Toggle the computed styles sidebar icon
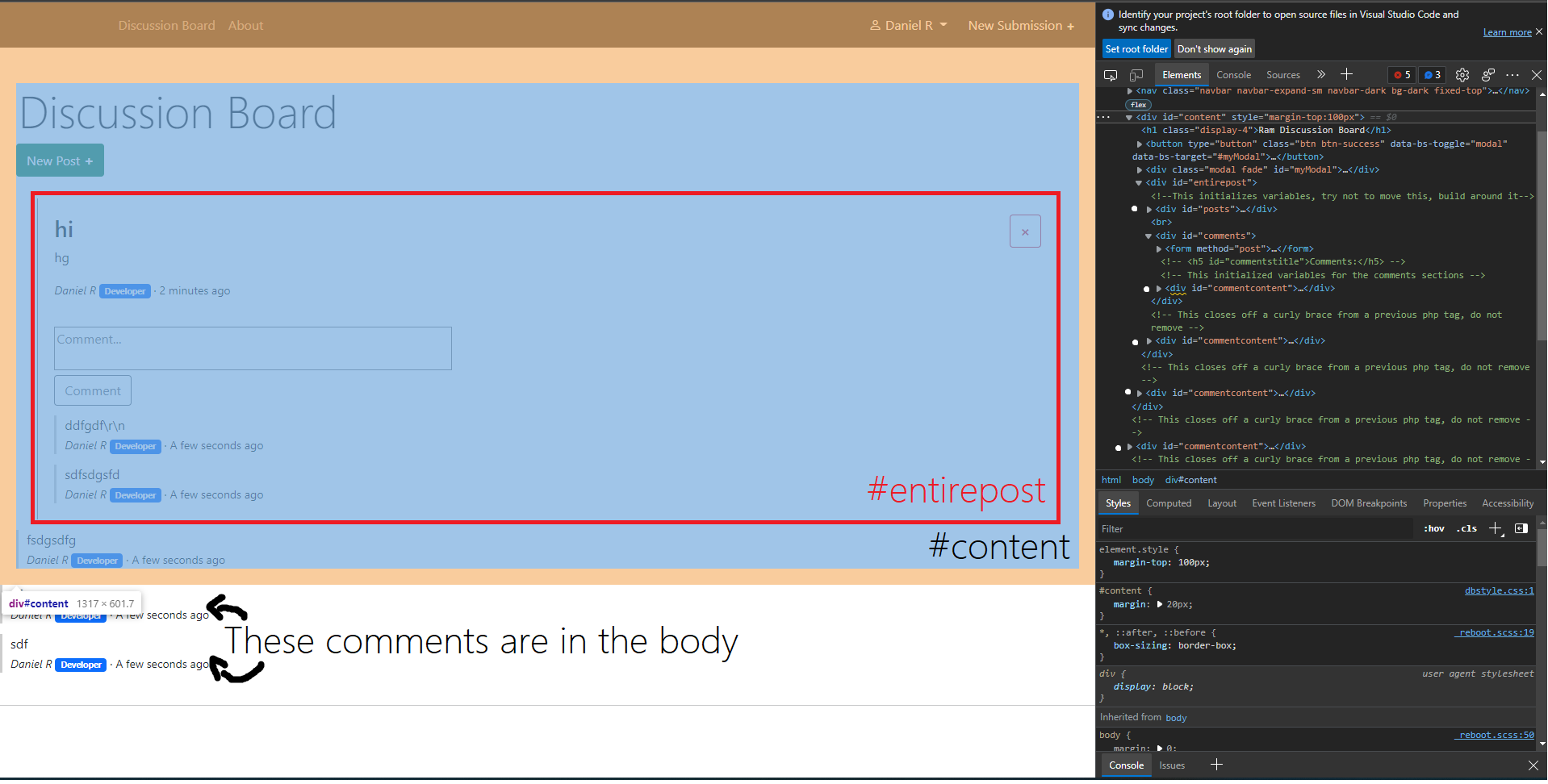Image resolution: width=1548 pixels, height=784 pixels. pyautogui.click(x=1521, y=528)
